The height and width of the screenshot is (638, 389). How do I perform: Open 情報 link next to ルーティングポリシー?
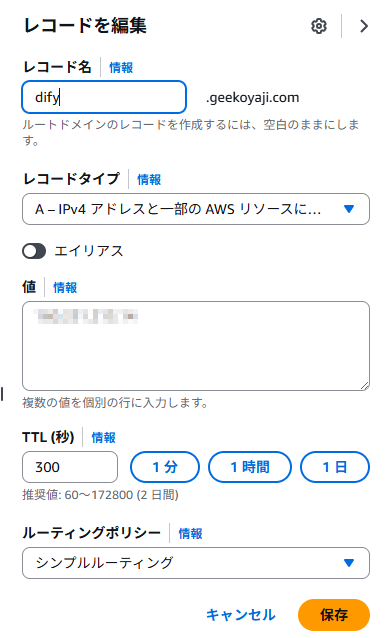[190, 533]
